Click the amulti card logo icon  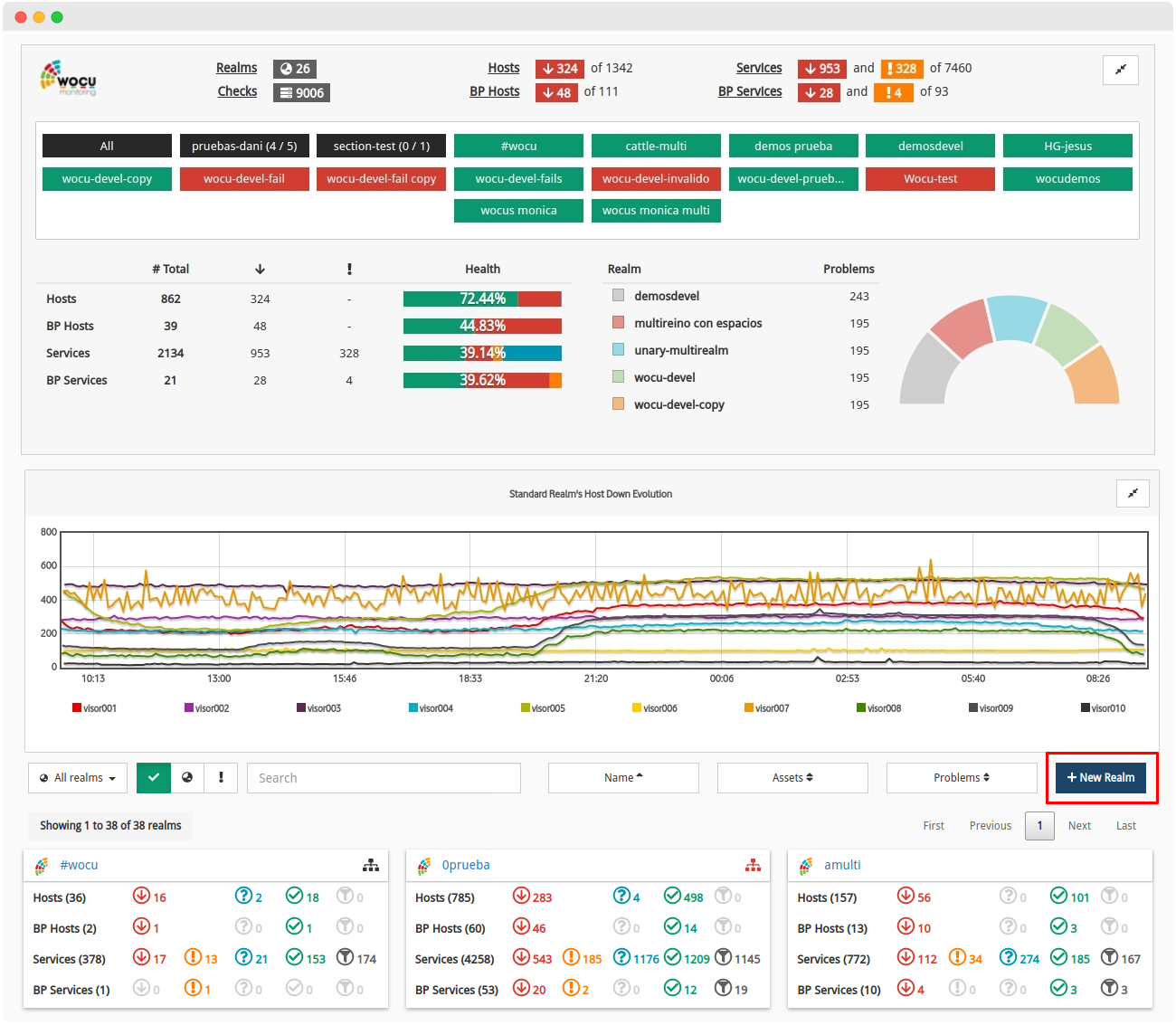click(x=806, y=866)
